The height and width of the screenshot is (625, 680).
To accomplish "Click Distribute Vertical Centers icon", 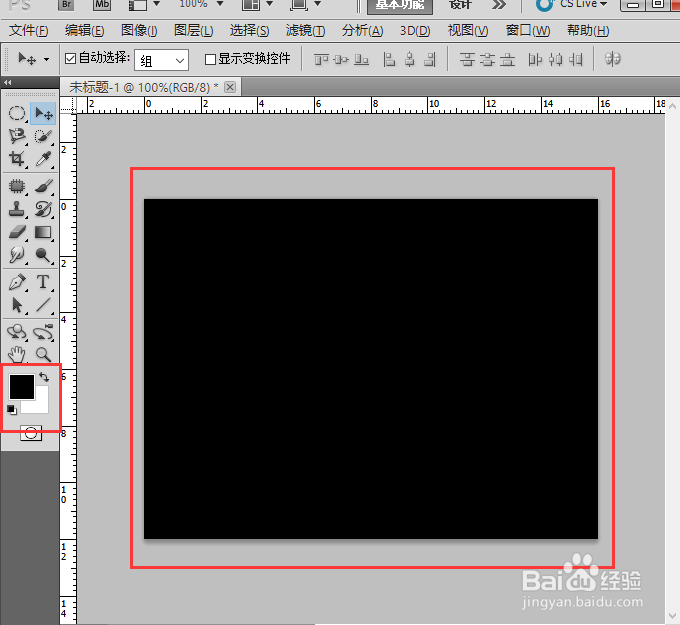I will click(x=487, y=59).
